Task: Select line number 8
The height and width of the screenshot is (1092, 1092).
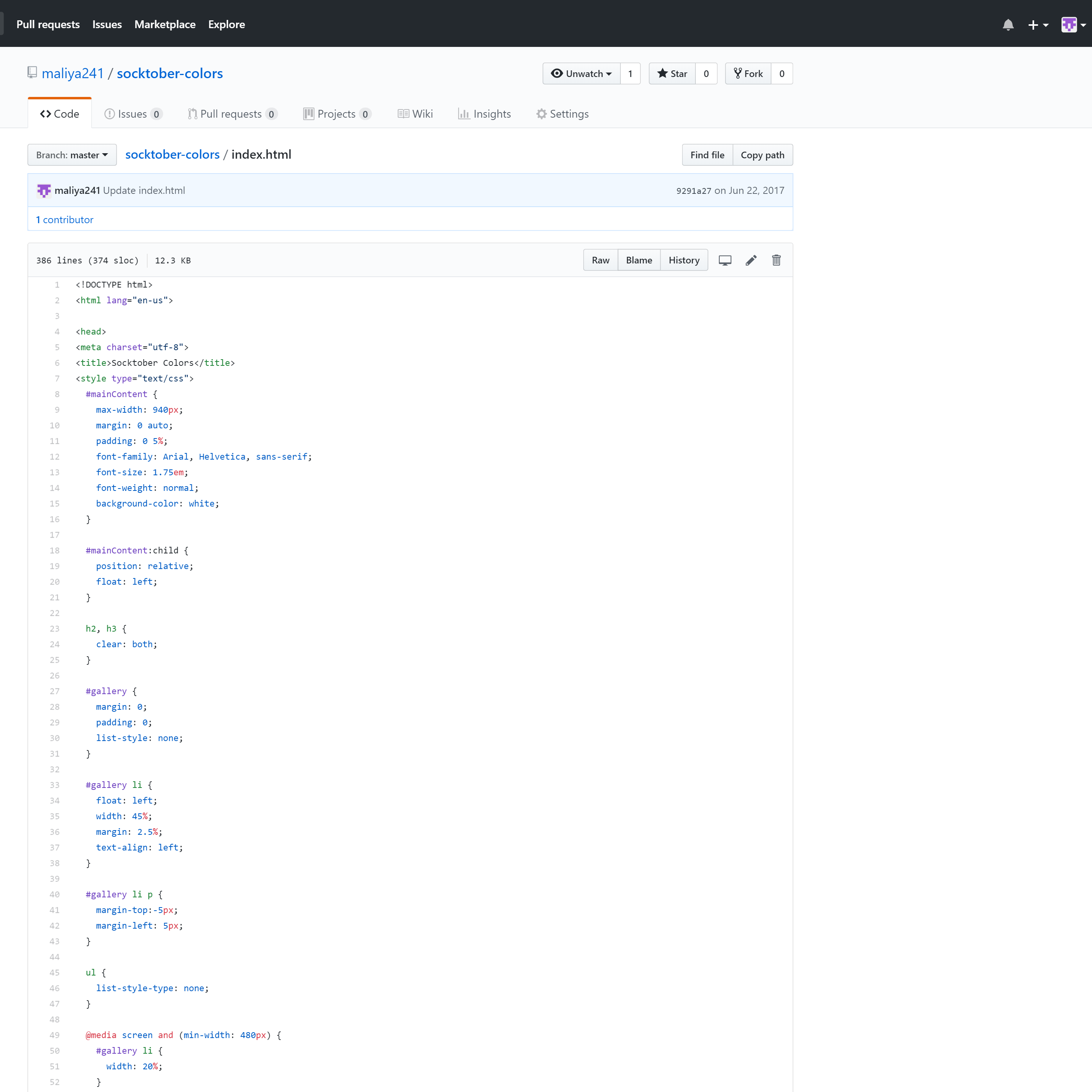Action: 57,394
